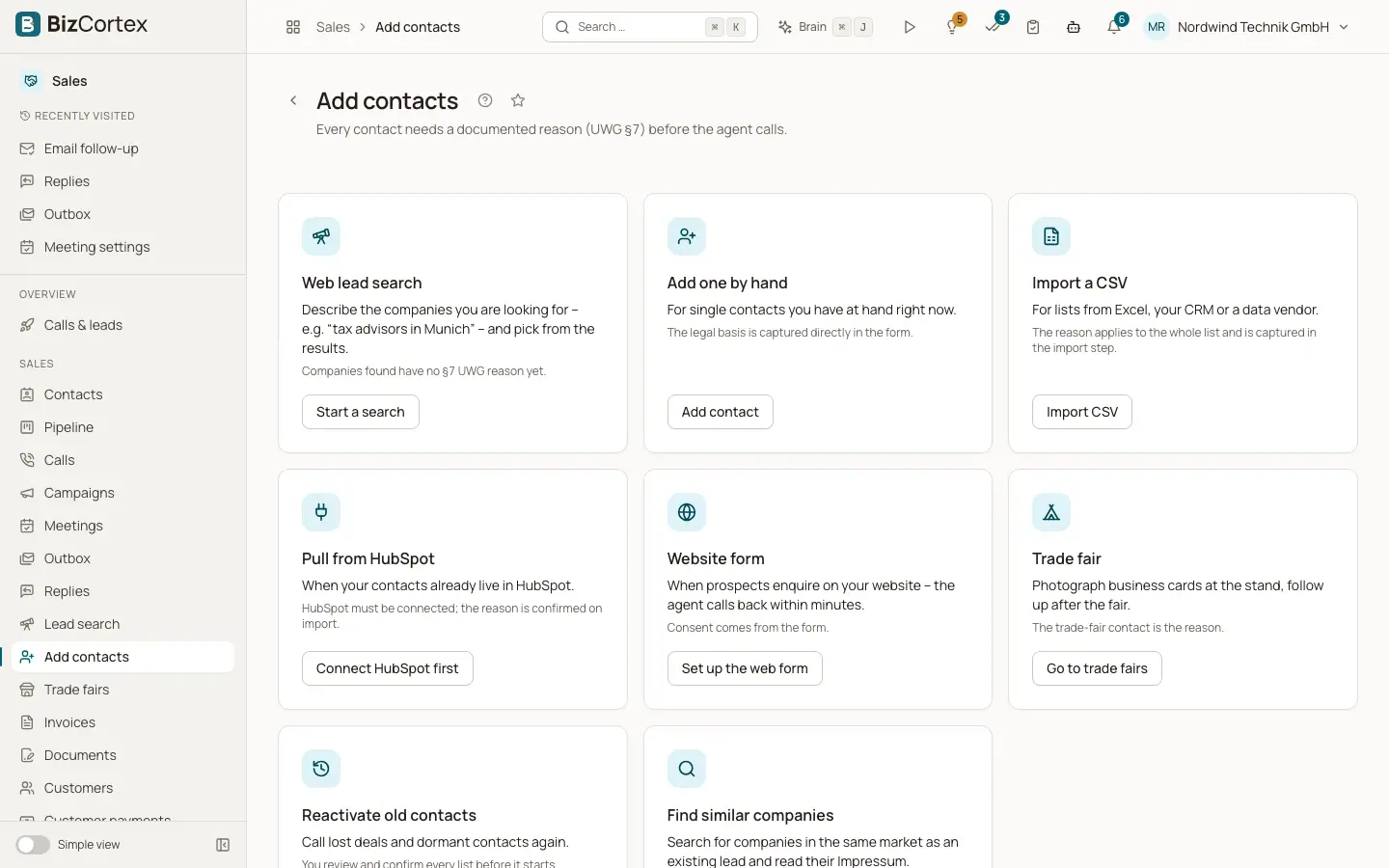
Task: Click the Sales breadcrumb link
Action: click(333, 27)
